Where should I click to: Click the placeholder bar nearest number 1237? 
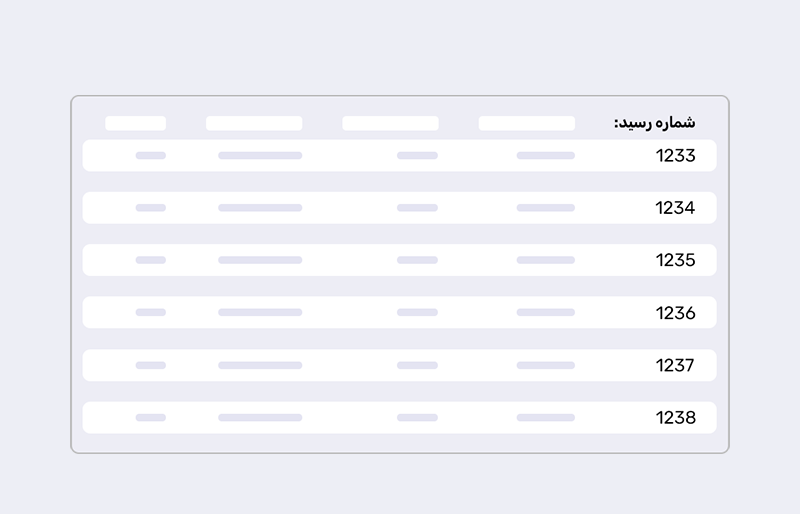pyautogui.click(x=545, y=365)
